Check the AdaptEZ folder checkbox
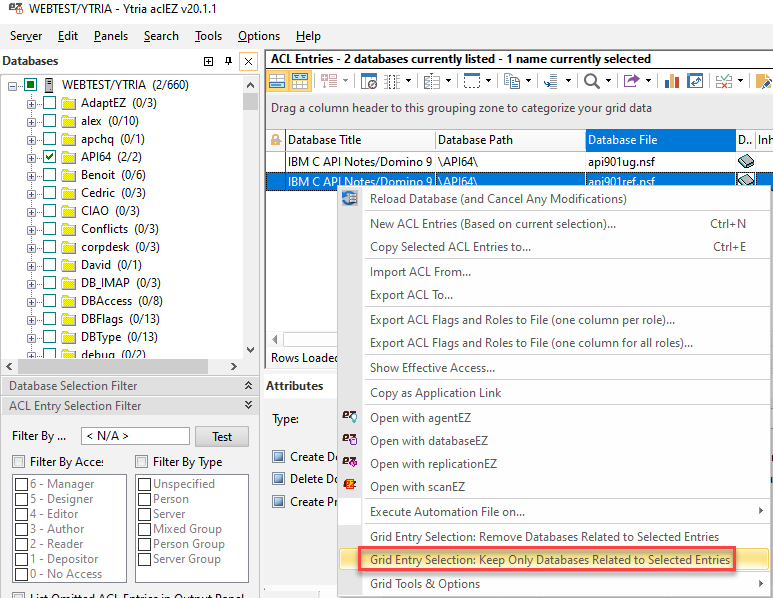Image resolution: width=773 pixels, height=598 pixels. (x=49, y=103)
